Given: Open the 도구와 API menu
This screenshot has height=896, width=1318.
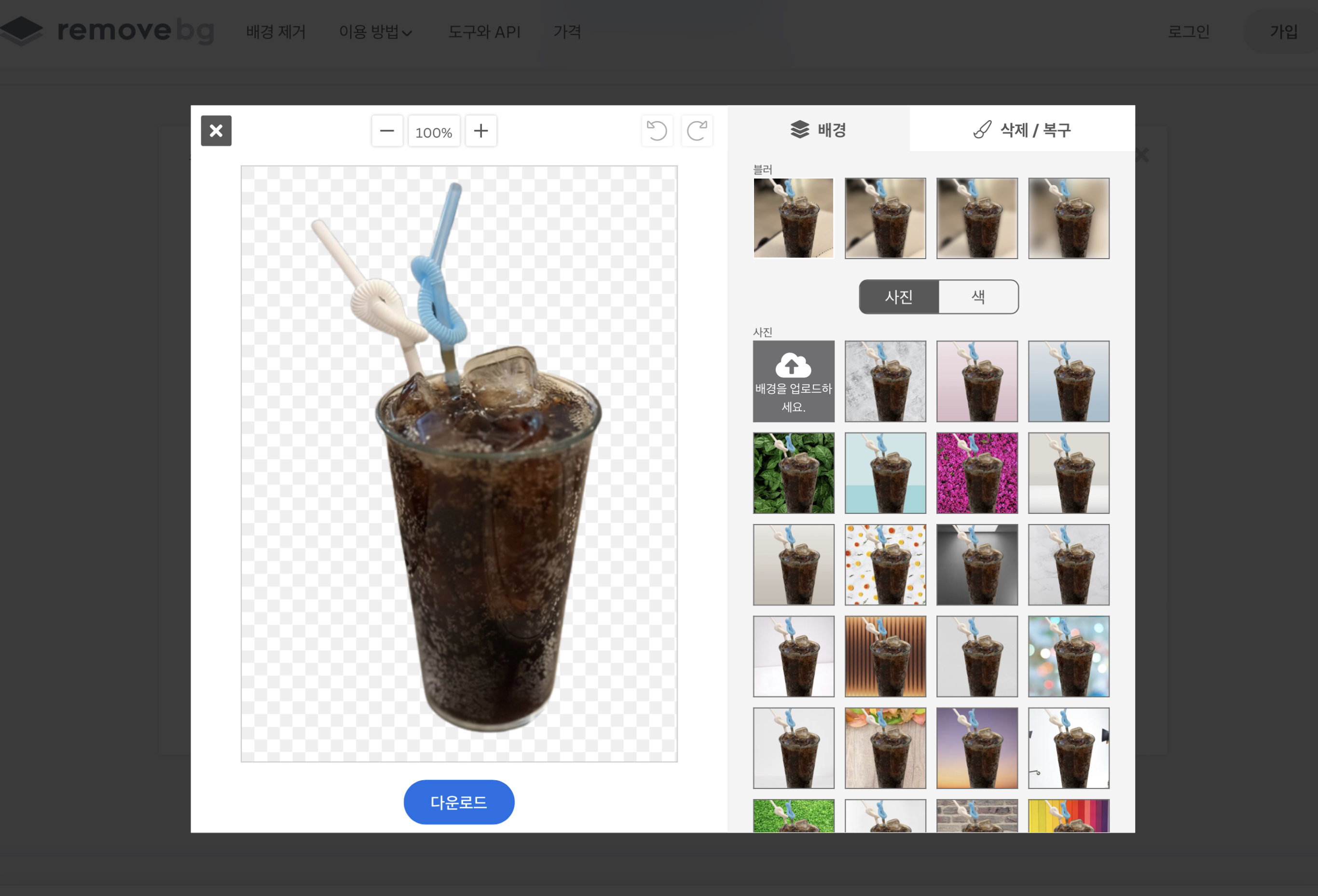Looking at the screenshot, I should [484, 32].
